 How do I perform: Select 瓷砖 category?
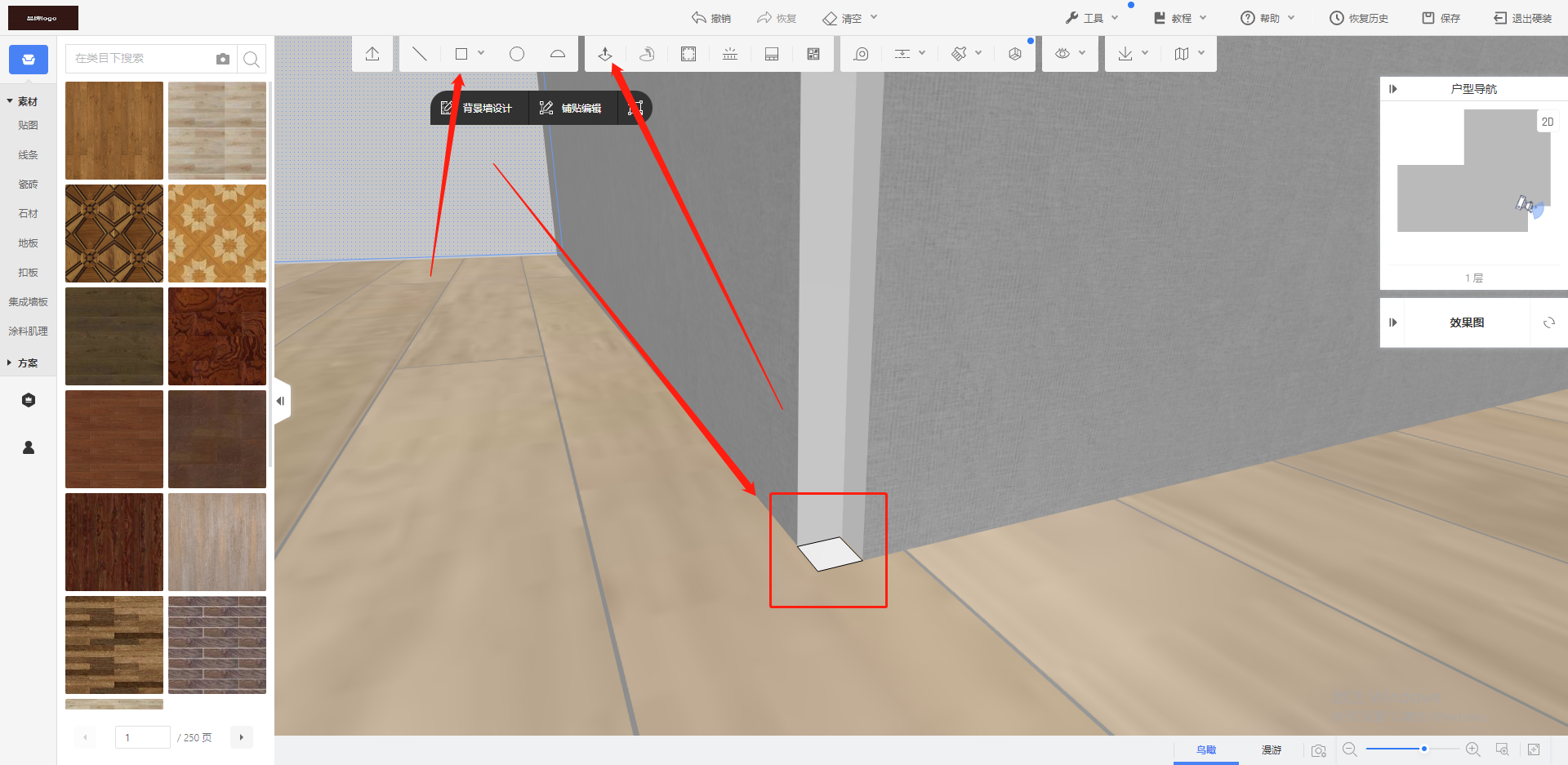tap(29, 184)
